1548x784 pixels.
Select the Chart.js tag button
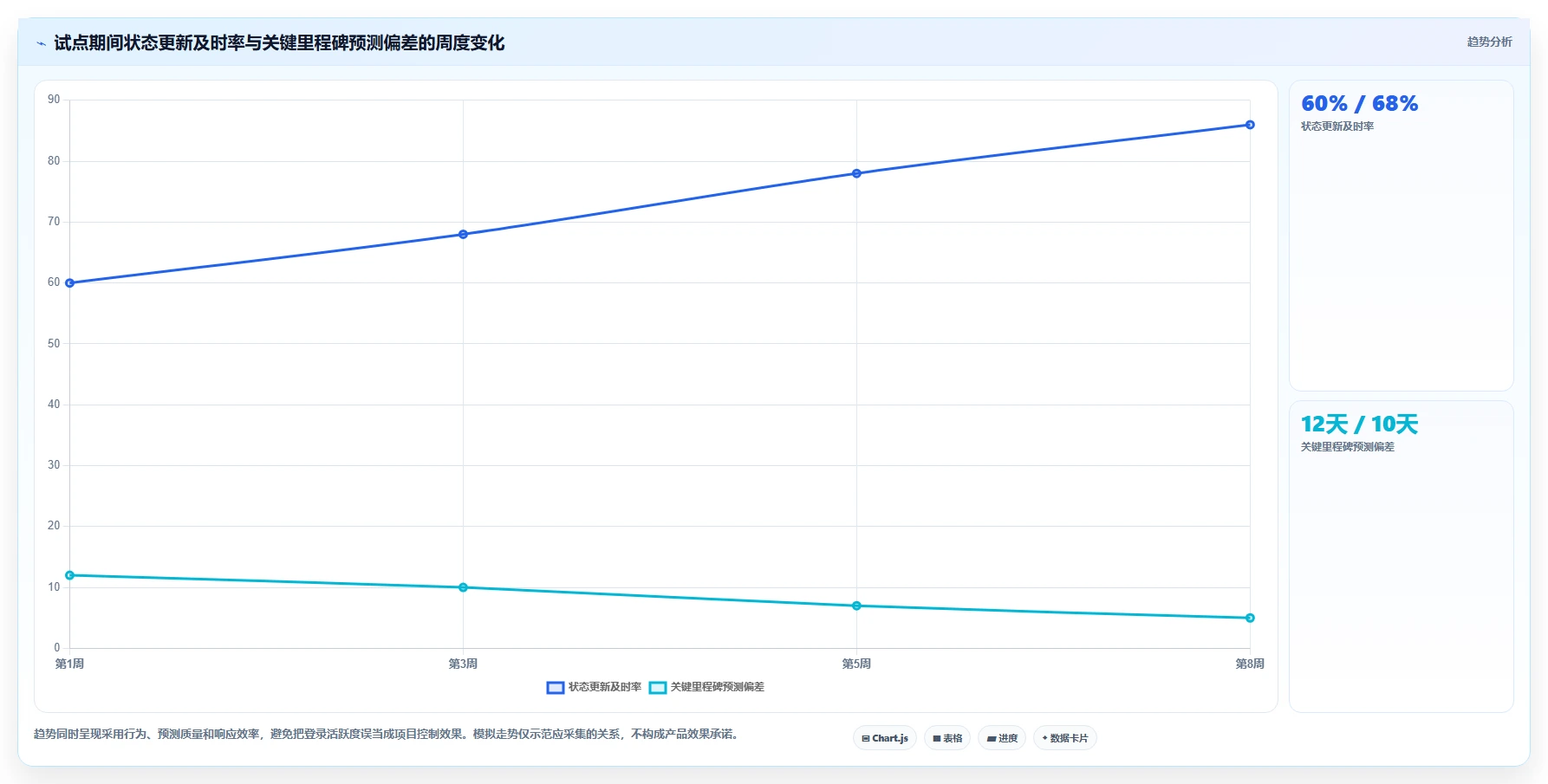[885, 738]
